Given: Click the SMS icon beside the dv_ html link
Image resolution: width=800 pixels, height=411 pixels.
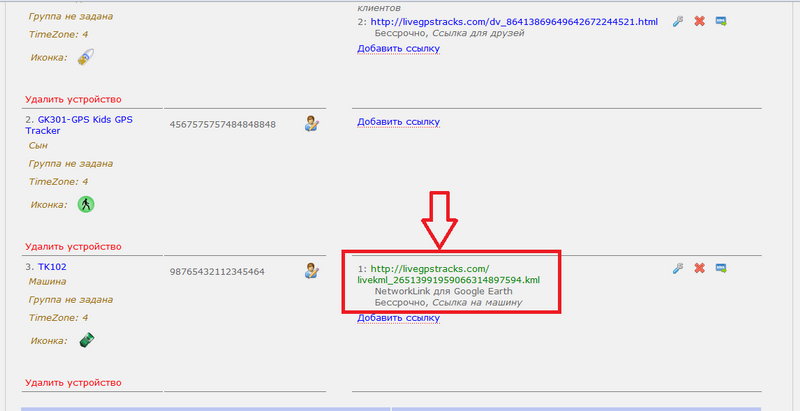Looking at the screenshot, I should [721, 21].
